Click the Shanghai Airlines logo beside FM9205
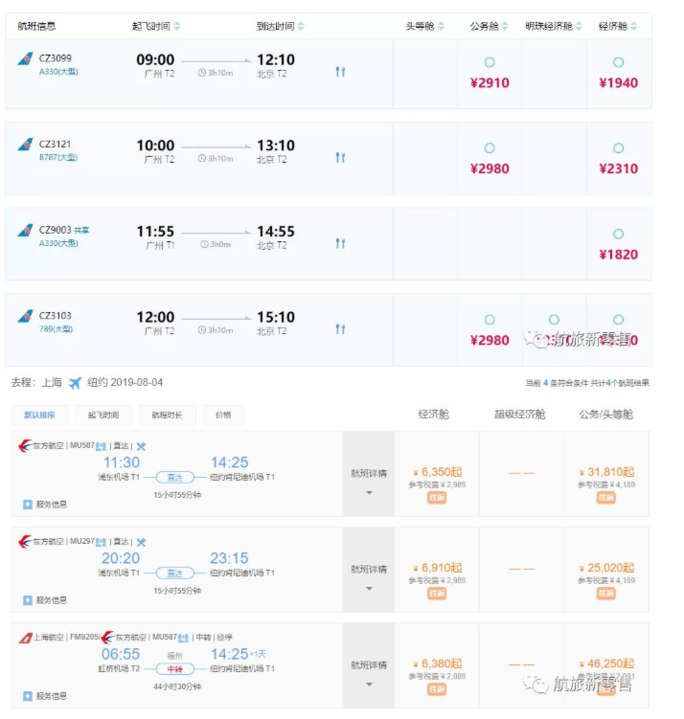 25,637
